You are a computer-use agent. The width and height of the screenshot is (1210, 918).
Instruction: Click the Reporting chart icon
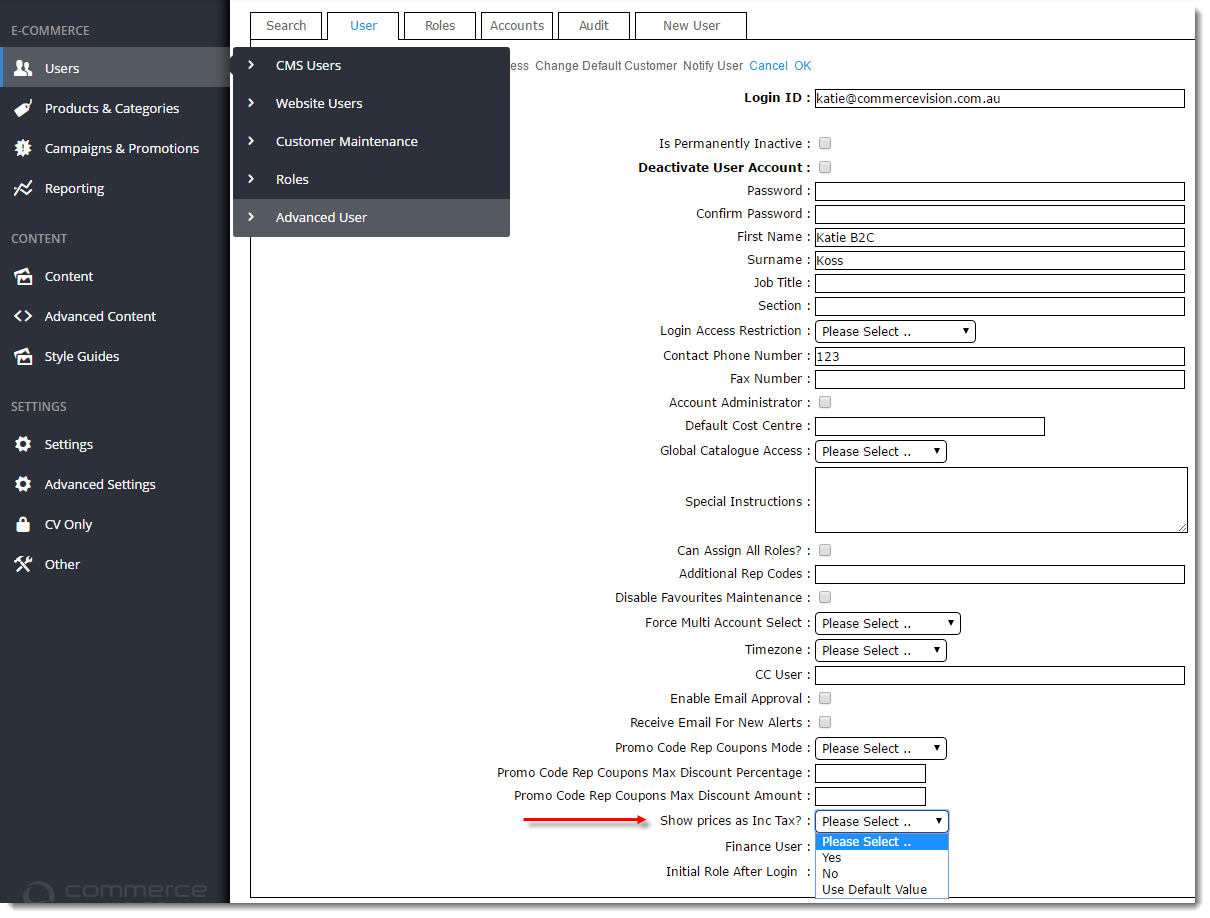[23, 188]
